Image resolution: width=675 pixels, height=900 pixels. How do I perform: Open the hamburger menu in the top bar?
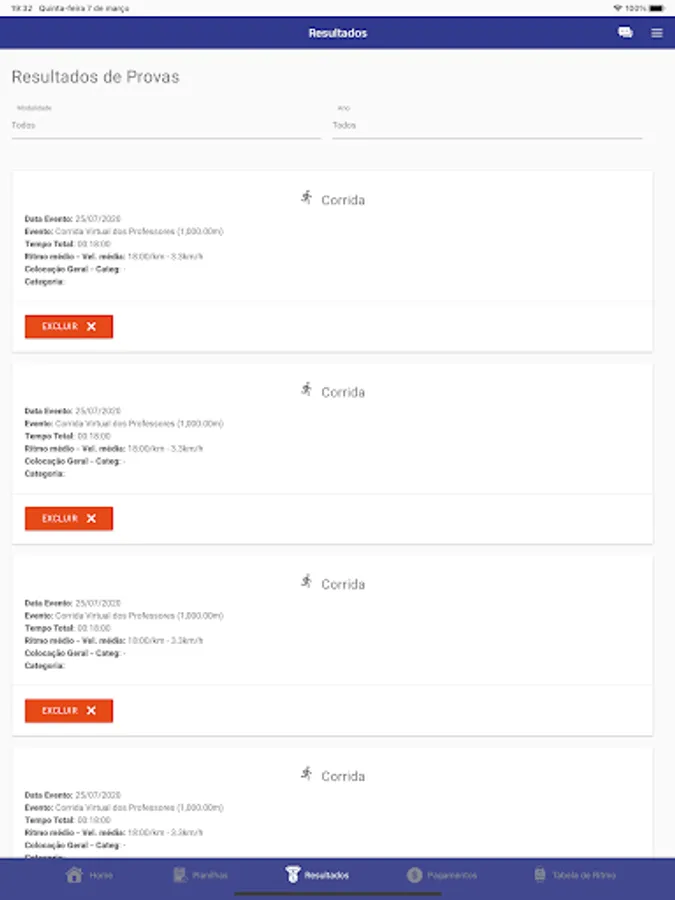coord(657,32)
